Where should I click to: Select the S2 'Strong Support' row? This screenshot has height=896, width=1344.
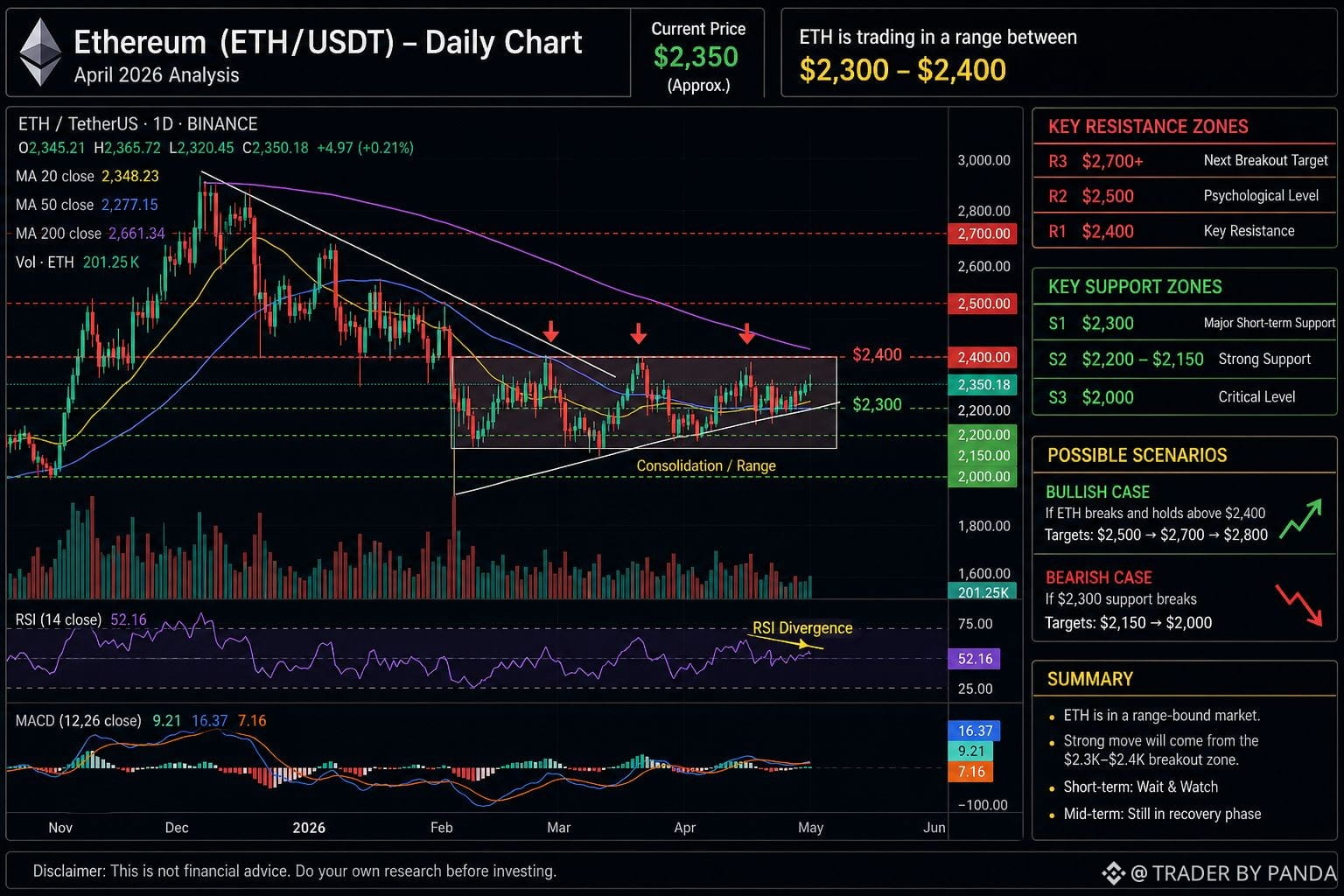(1185, 359)
